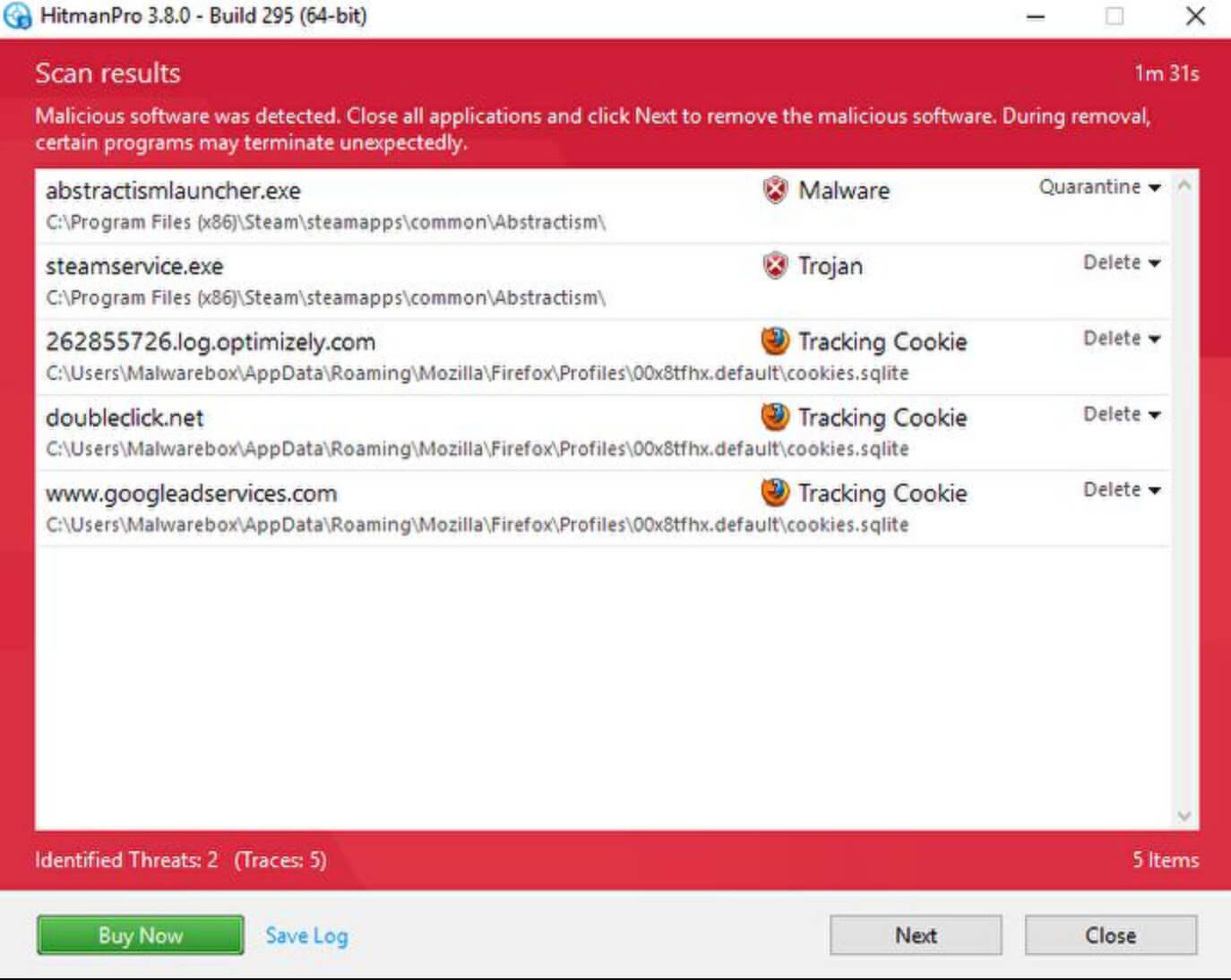Open Delete dropdown for 262855726.log.optimizely.com
This screenshot has height=980, width=1231.
[x=1122, y=339]
